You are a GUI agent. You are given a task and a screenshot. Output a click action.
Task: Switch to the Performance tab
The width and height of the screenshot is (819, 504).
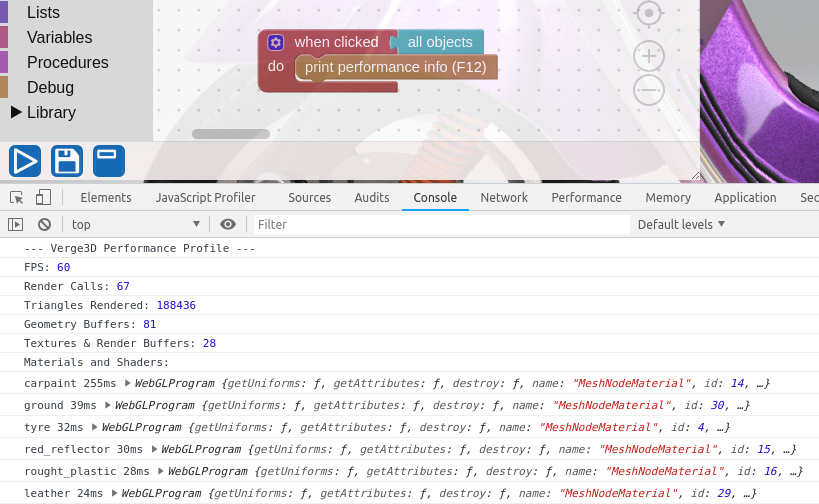(587, 197)
